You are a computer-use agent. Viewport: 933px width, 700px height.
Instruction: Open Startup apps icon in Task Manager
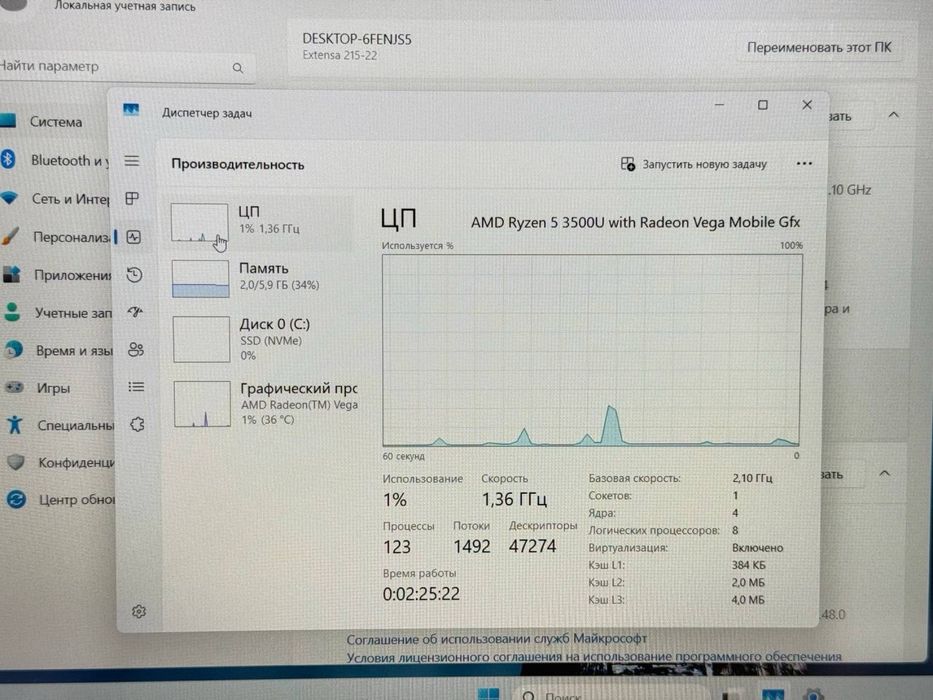pyautogui.click(x=136, y=311)
